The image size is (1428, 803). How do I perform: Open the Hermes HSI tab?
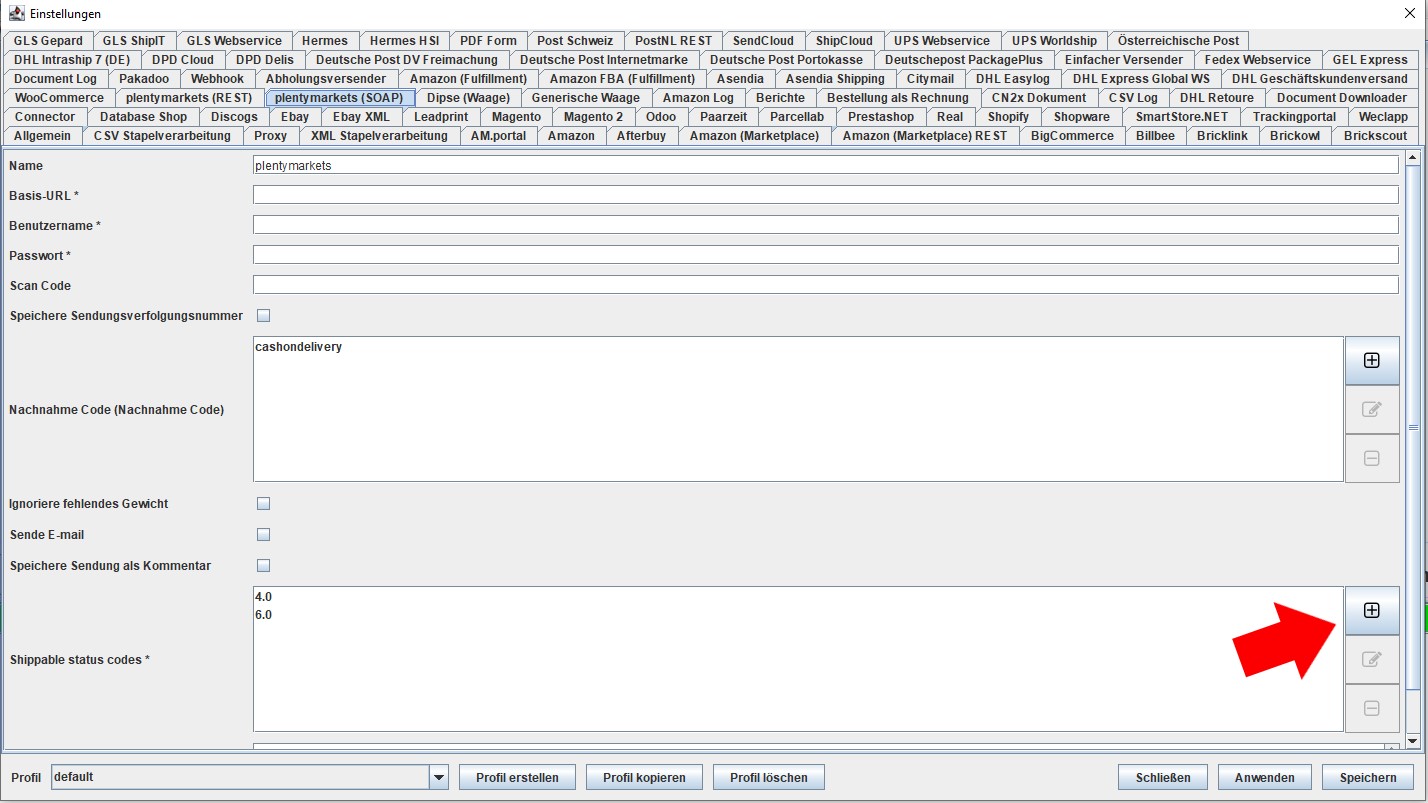click(404, 41)
